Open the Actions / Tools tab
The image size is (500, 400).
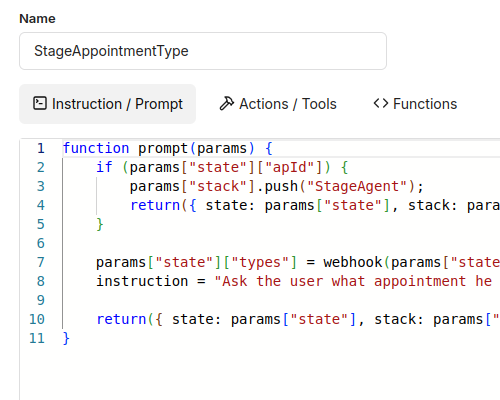coord(278,104)
